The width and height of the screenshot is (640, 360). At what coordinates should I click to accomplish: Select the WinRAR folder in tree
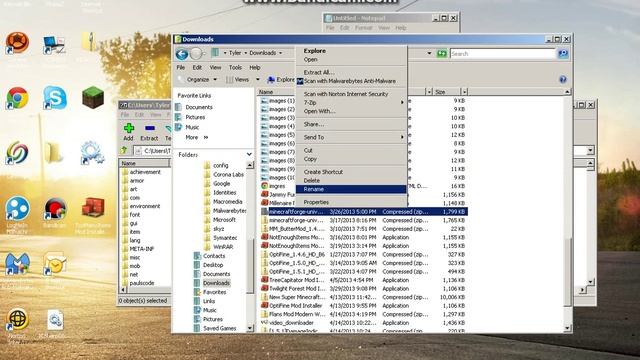click(223, 247)
